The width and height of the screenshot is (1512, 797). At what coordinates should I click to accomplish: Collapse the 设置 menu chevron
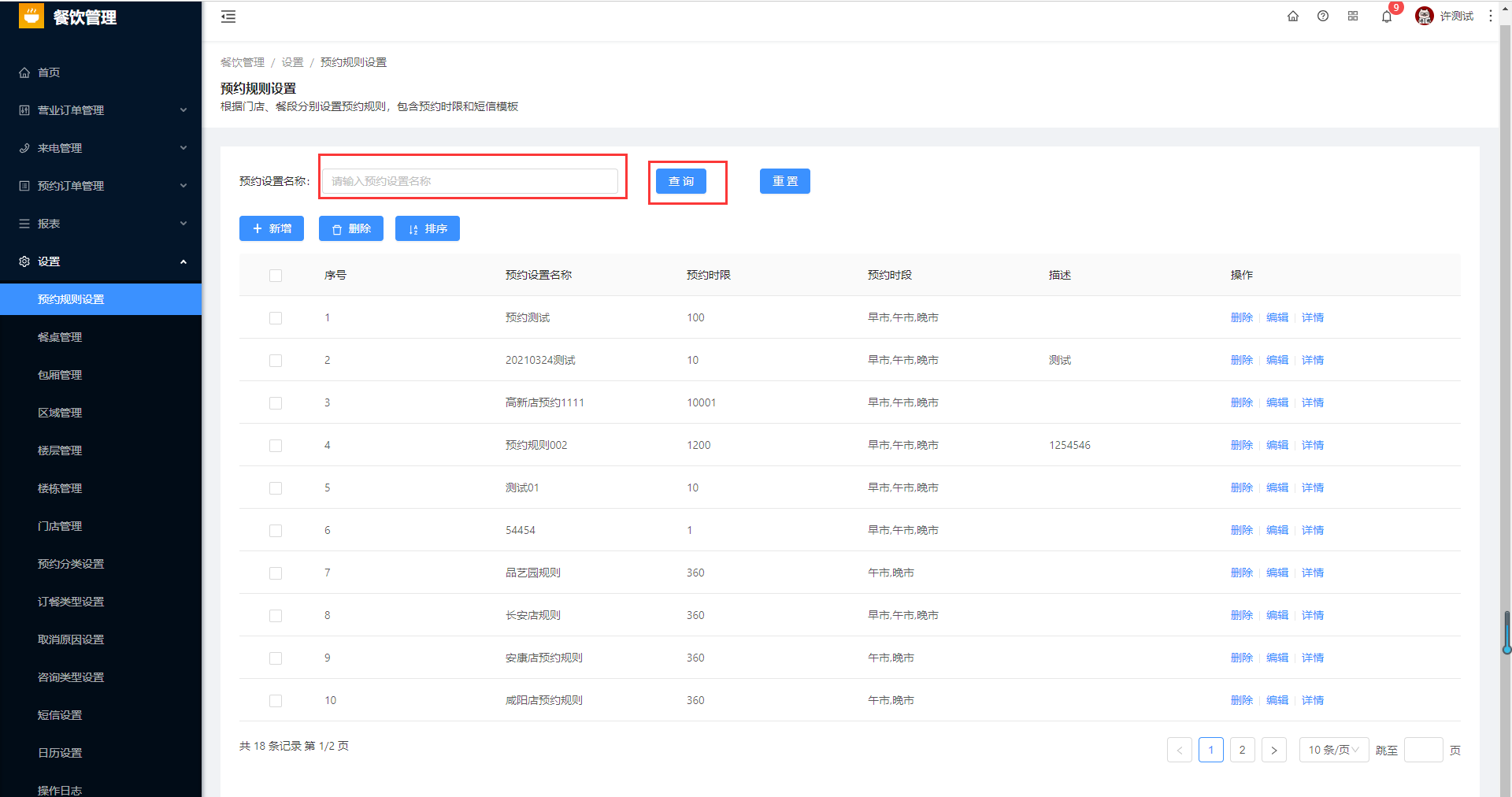pos(183,261)
